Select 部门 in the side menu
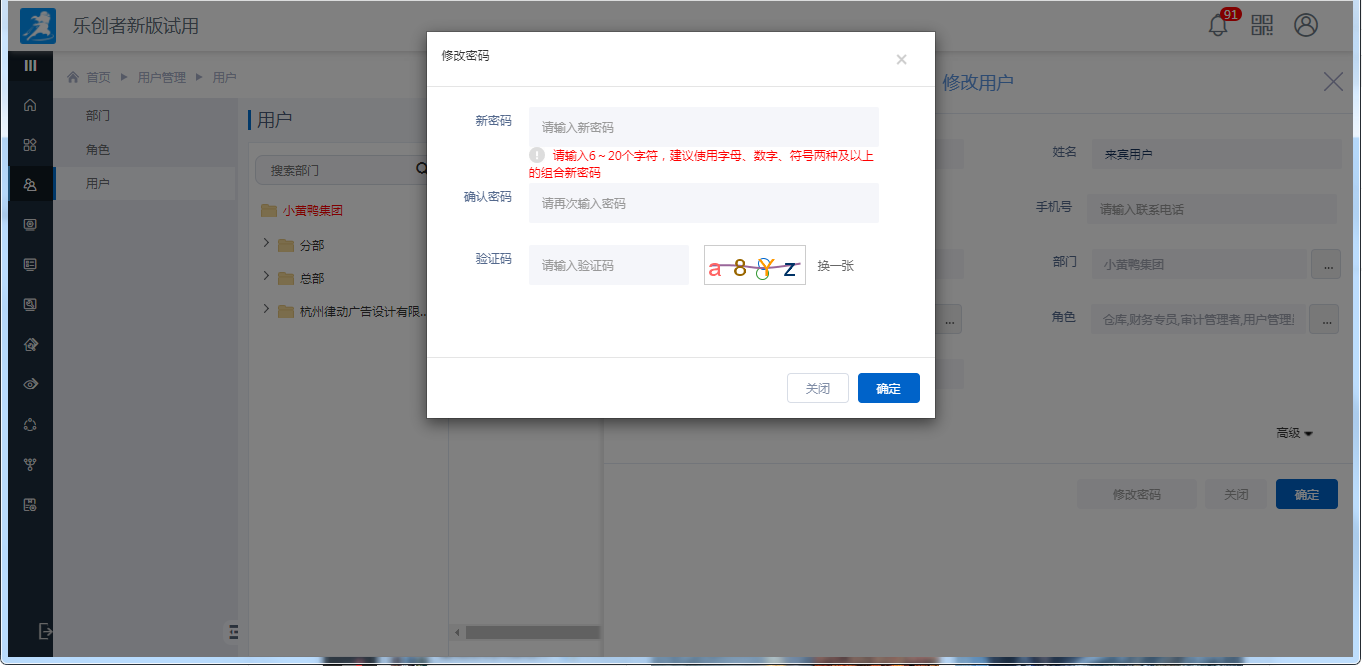Viewport: 1362px width, 666px height. click(98, 116)
